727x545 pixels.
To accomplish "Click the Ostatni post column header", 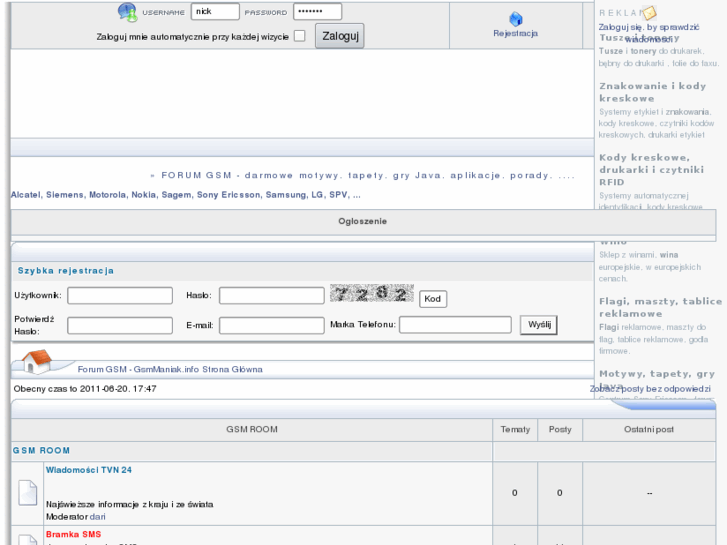I will pos(649,430).
